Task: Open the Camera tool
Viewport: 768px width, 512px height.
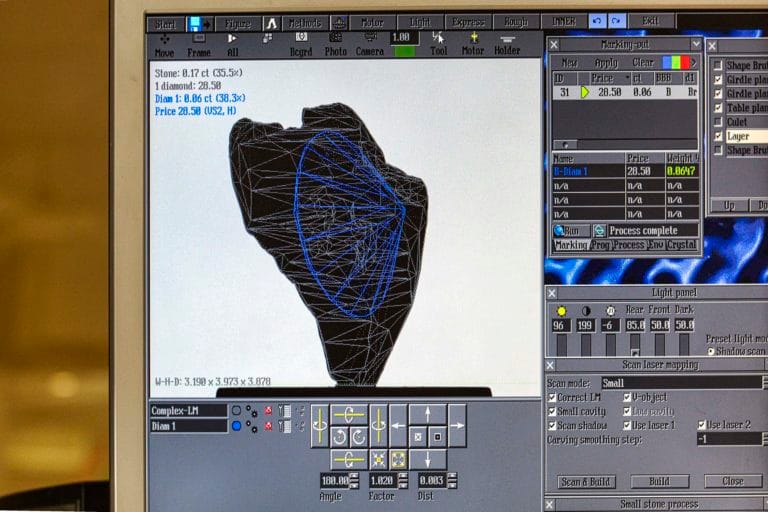Action: 370,44
